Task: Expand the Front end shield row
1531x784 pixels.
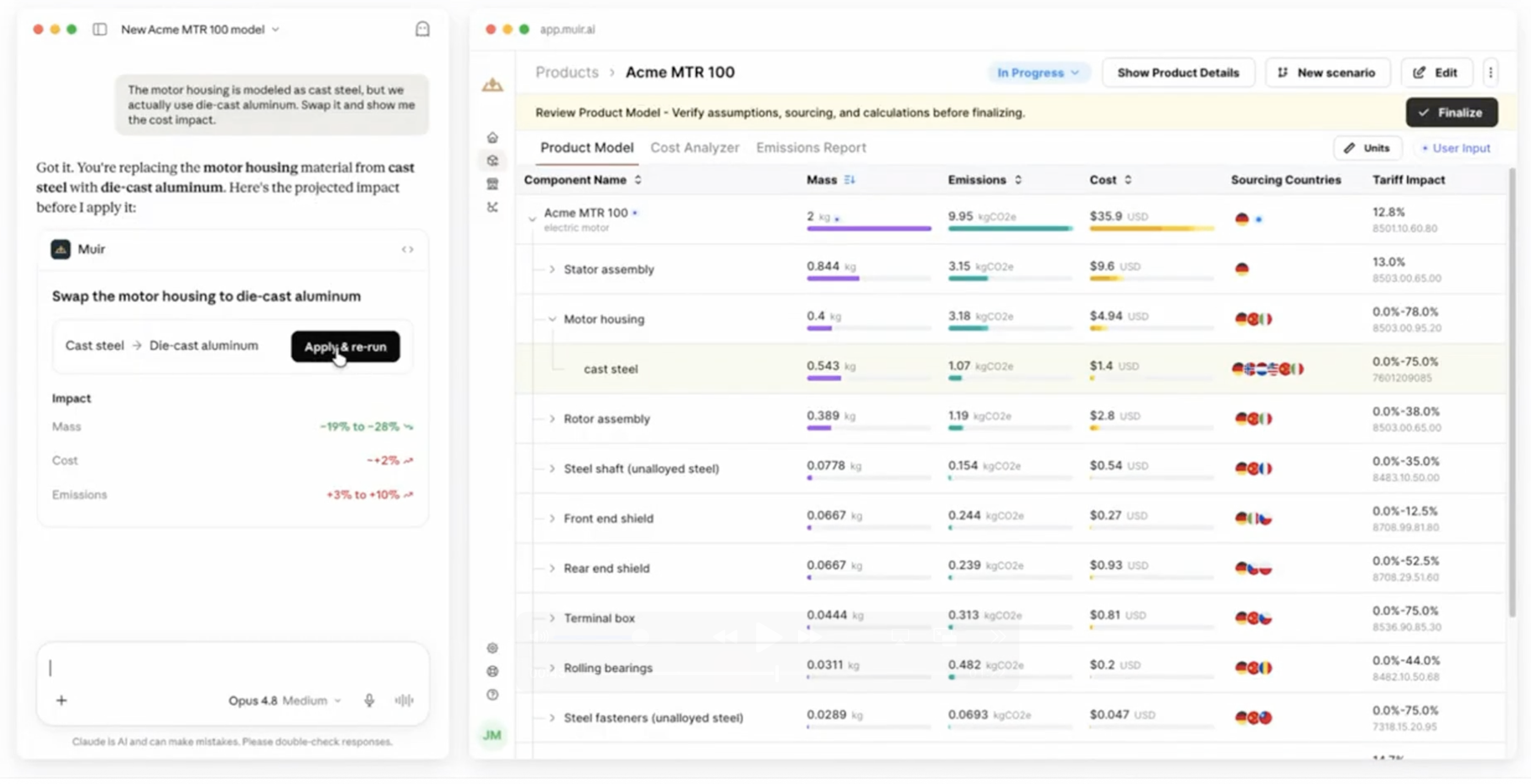Action: coord(552,519)
